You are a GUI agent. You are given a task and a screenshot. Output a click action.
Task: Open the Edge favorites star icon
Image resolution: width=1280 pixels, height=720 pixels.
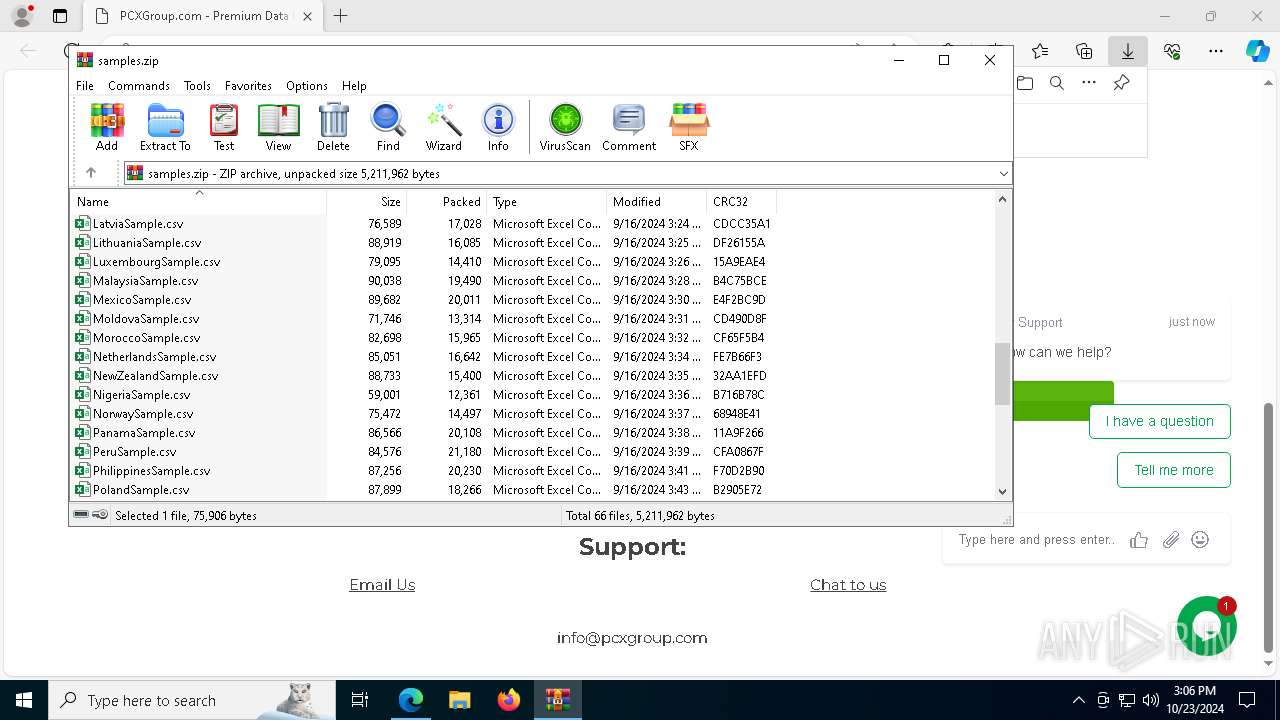(x=1040, y=51)
